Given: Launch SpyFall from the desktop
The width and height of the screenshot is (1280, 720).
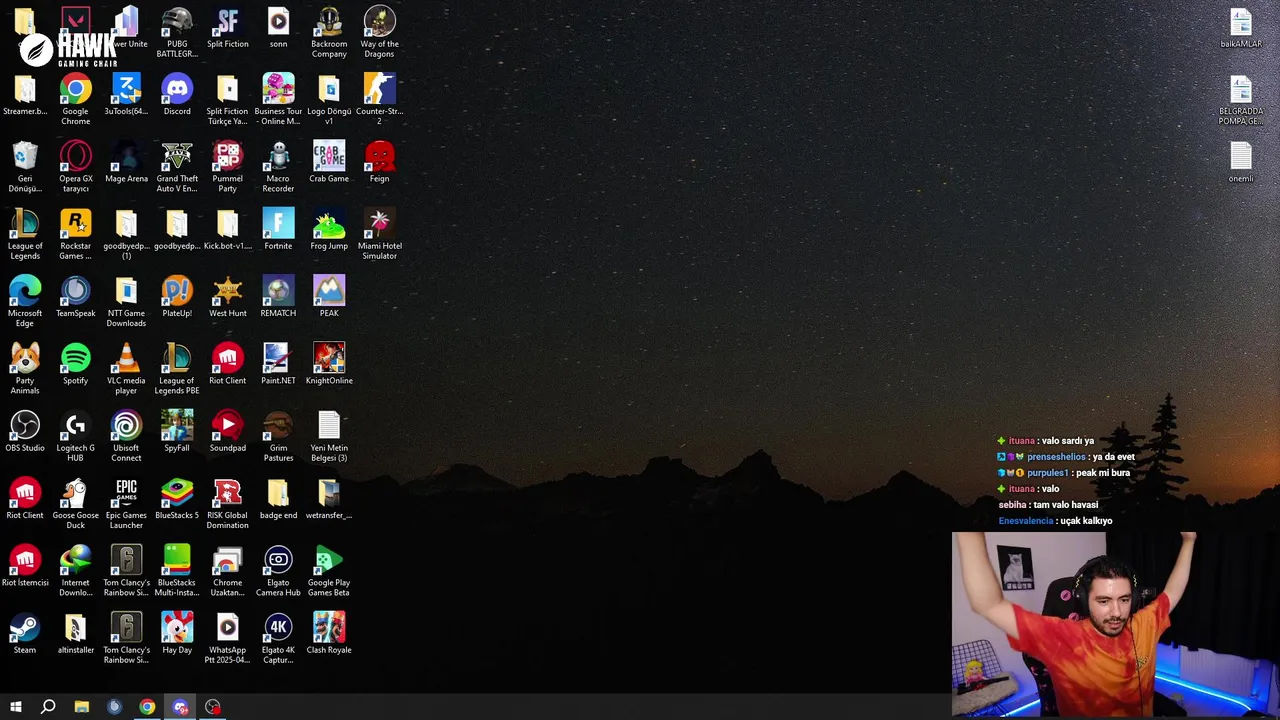Looking at the screenshot, I should 177,426.
